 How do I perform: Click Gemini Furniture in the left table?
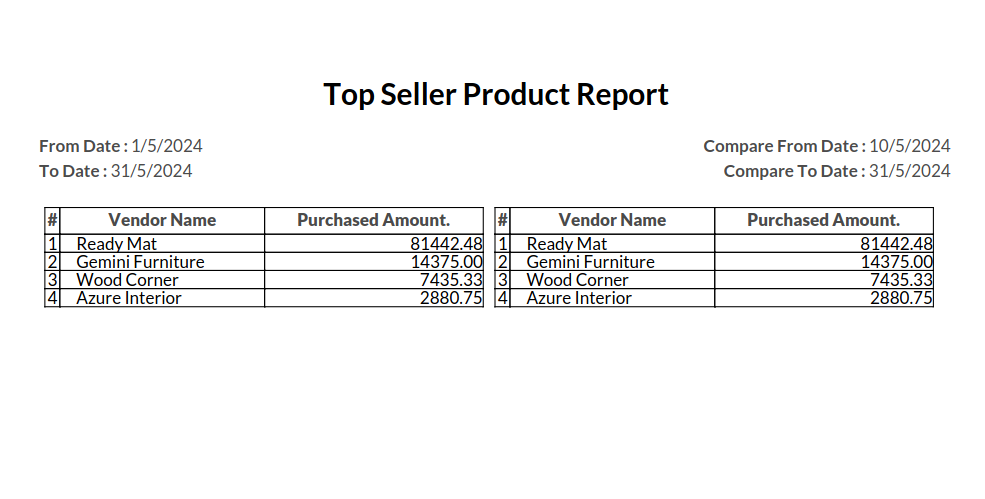tap(140, 262)
